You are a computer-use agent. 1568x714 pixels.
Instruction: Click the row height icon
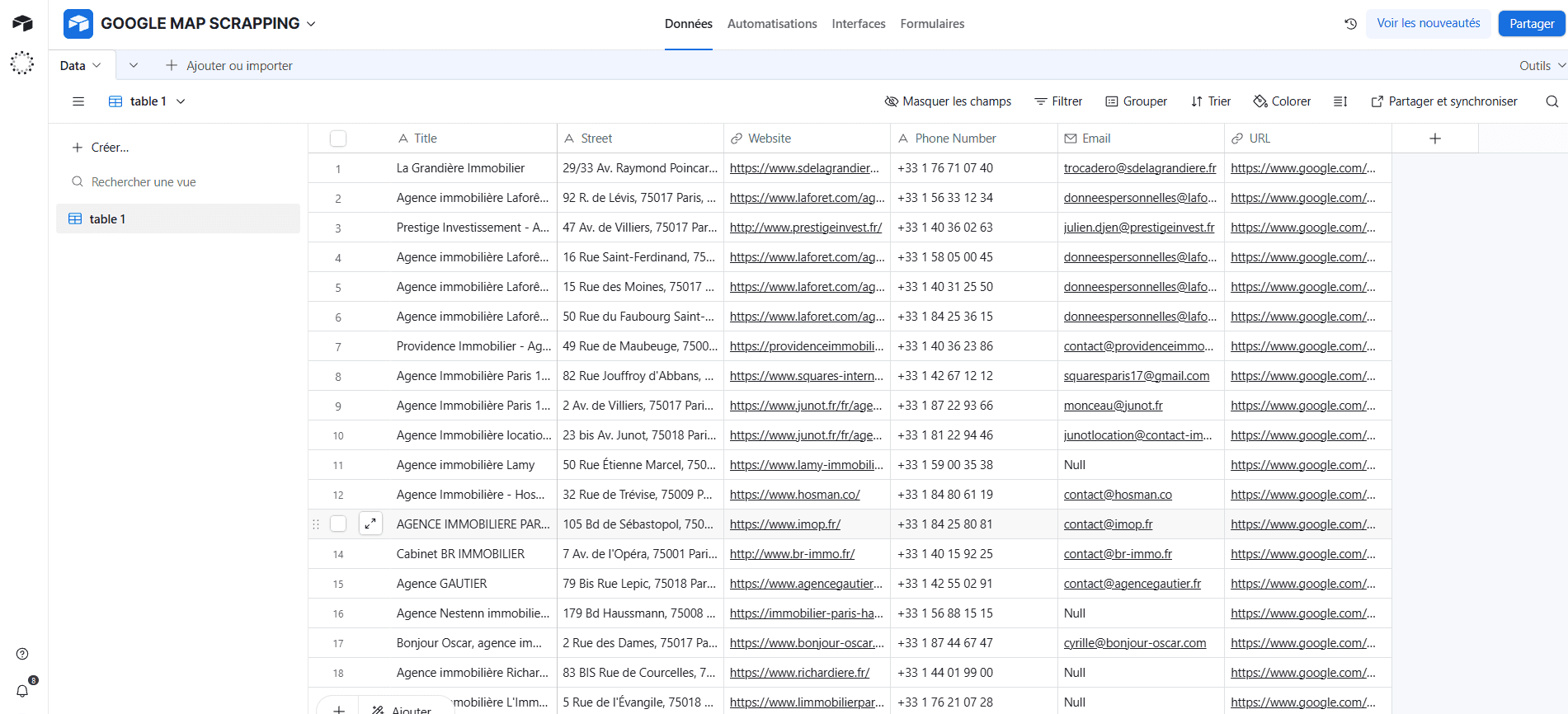tap(1340, 101)
